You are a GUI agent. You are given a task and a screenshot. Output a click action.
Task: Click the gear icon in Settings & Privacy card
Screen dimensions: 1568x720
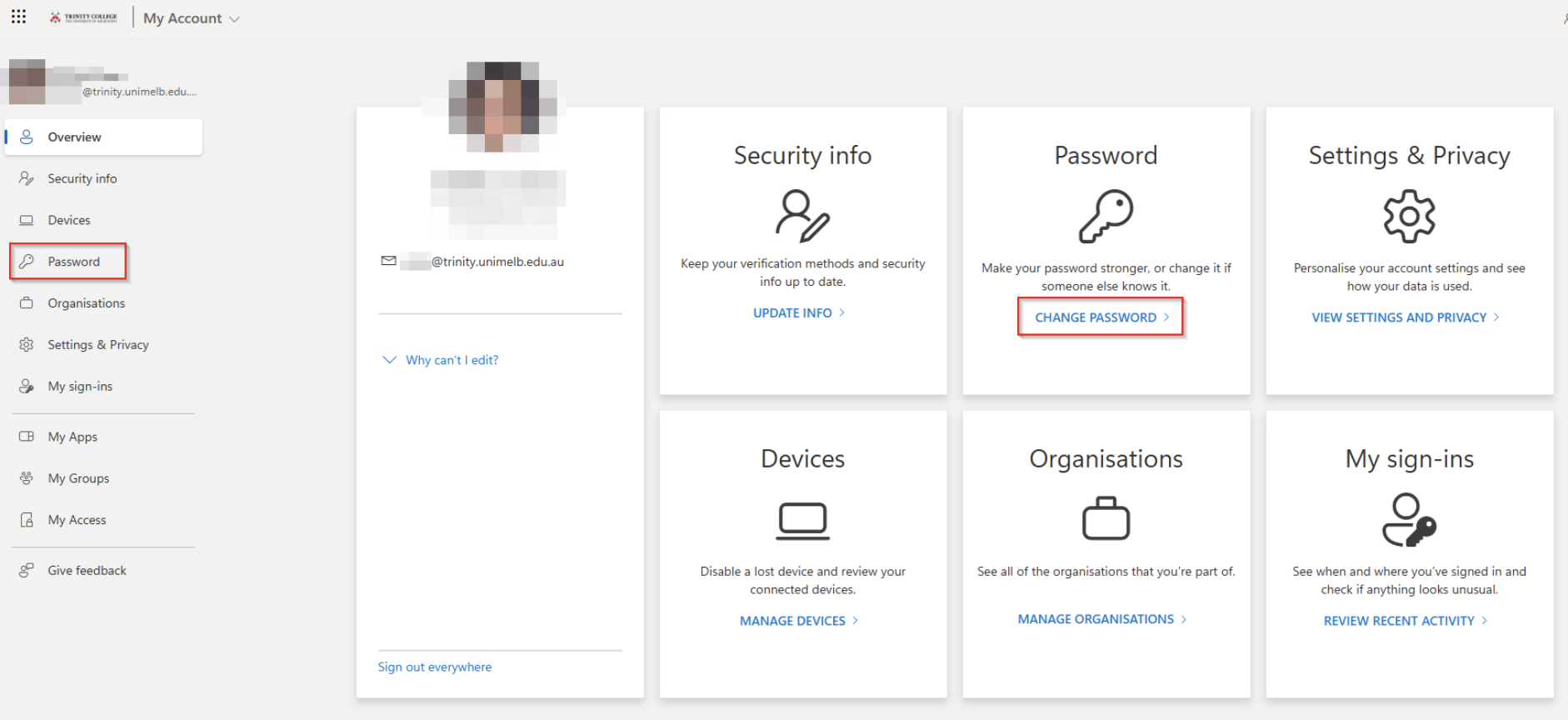click(1409, 217)
